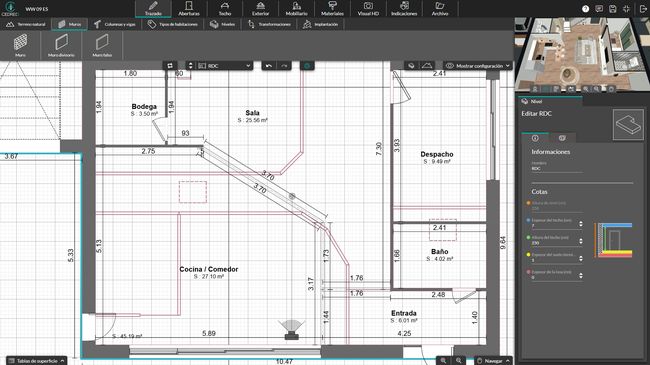650x365 pixels.
Task: Choose the Muro falso tool
Action: click(x=102, y=45)
